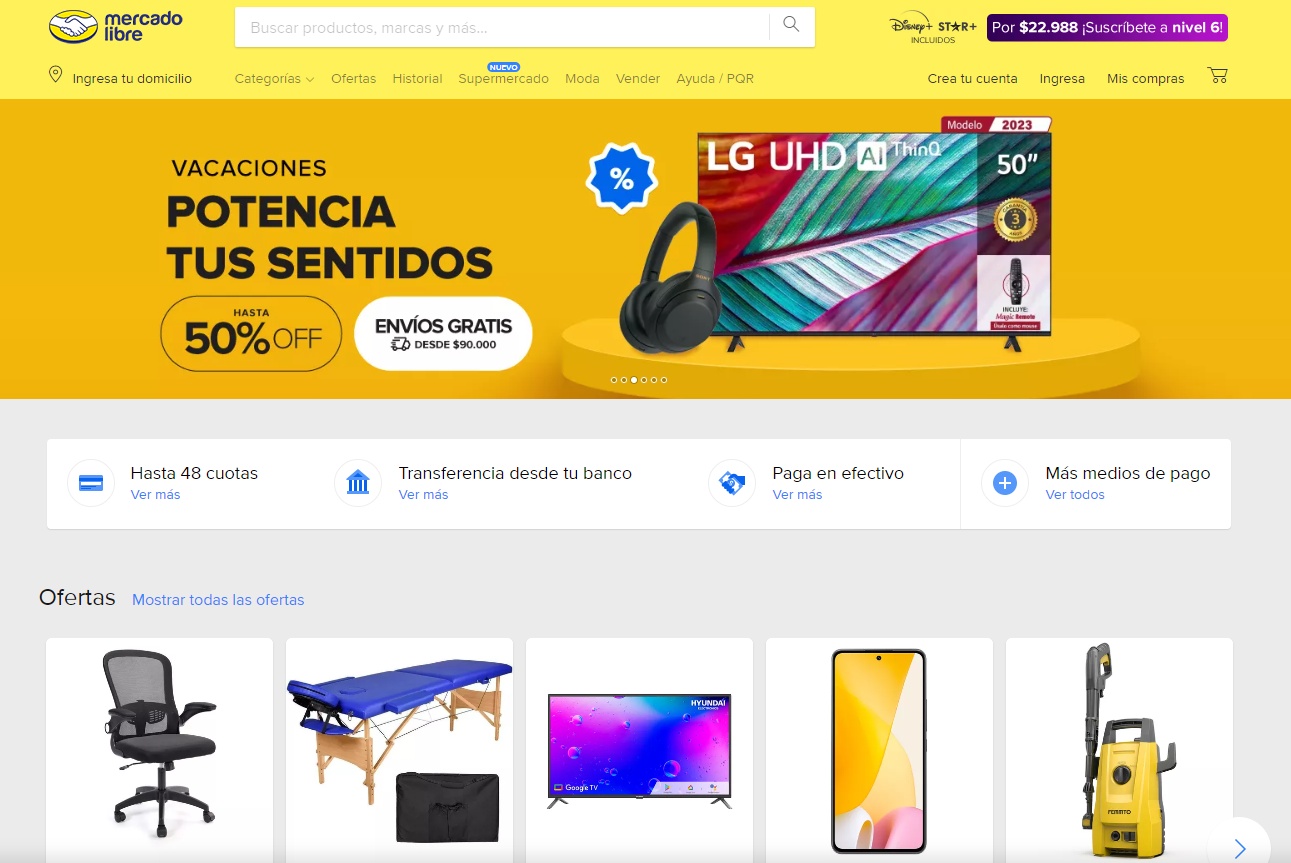Click the bank transfer building icon
Image resolution: width=1291 pixels, height=863 pixels.
358,483
